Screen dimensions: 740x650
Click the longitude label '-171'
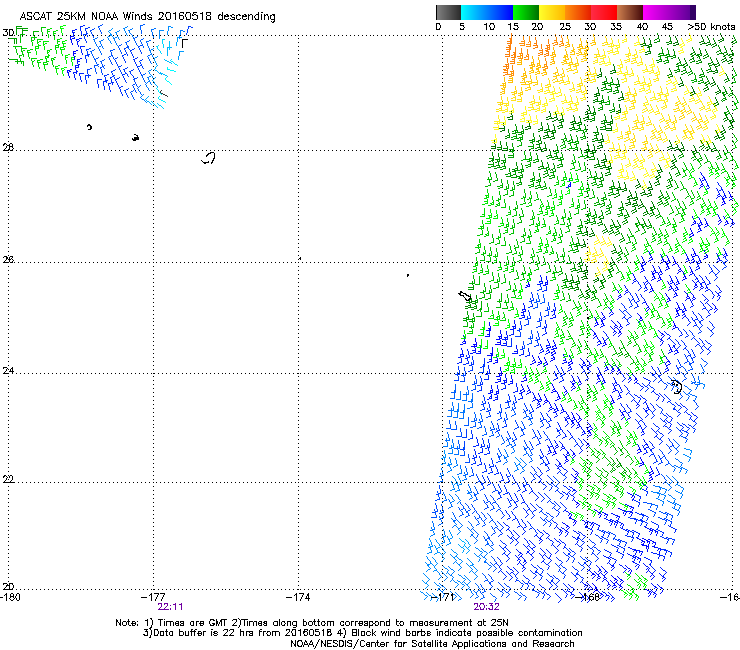443,597
